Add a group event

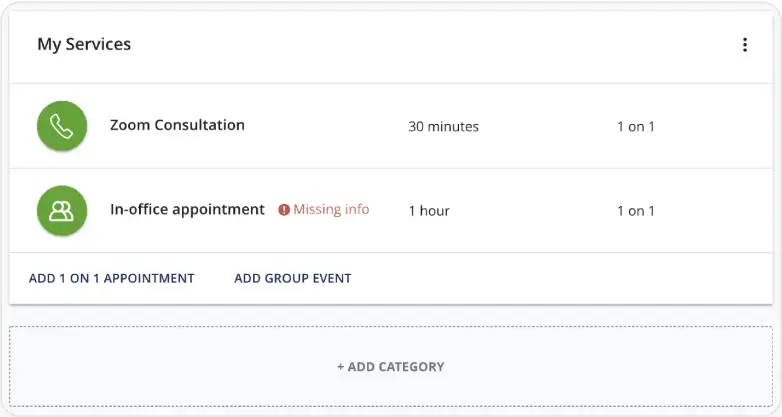click(x=293, y=278)
